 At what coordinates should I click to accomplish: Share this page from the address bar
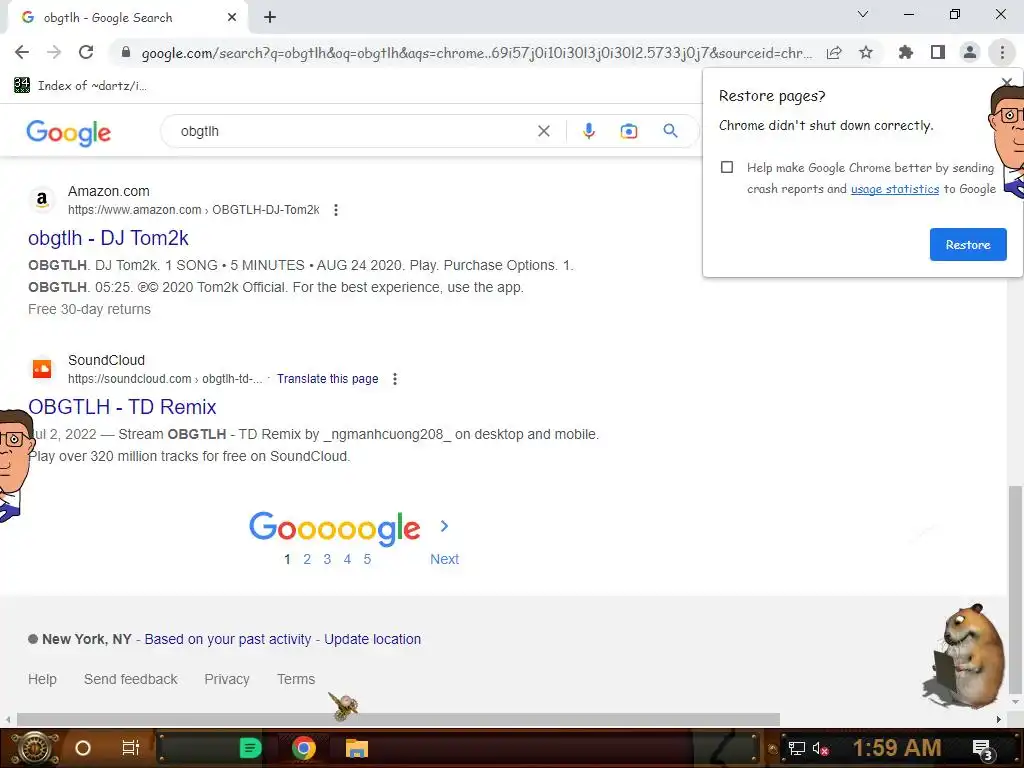[x=834, y=53]
